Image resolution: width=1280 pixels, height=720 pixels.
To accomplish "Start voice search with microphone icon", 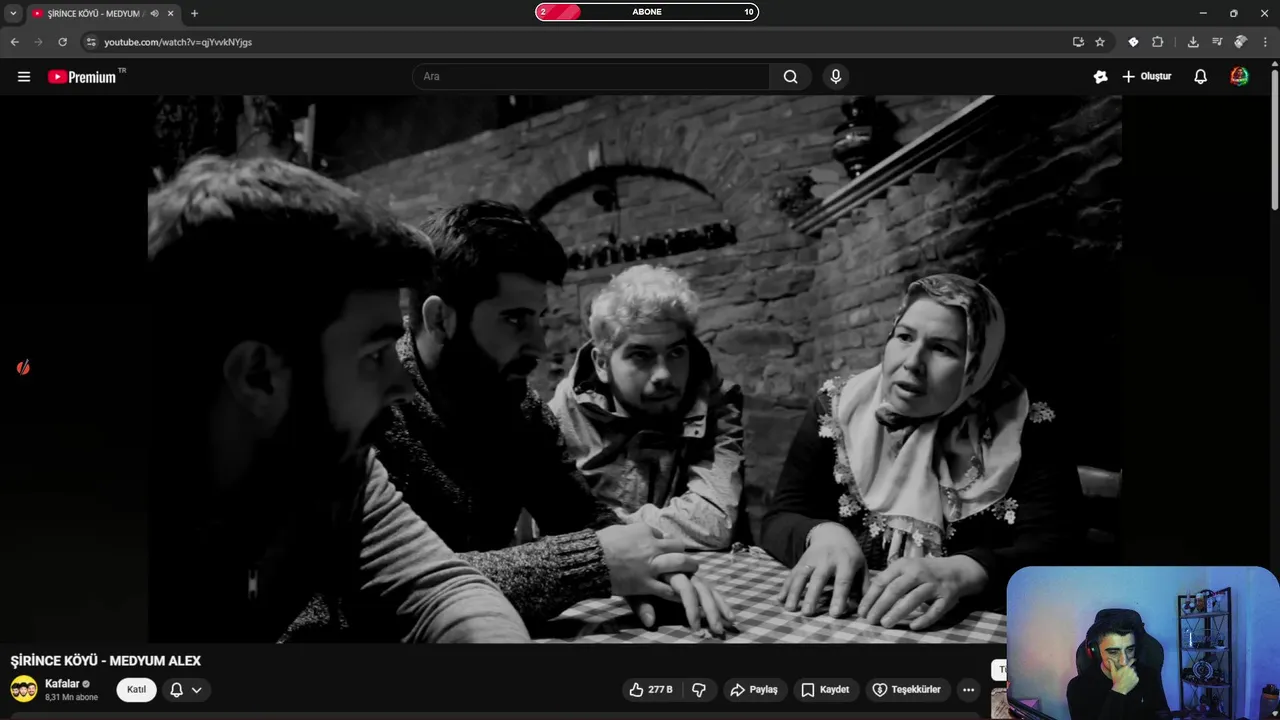I will (x=836, y=77).
